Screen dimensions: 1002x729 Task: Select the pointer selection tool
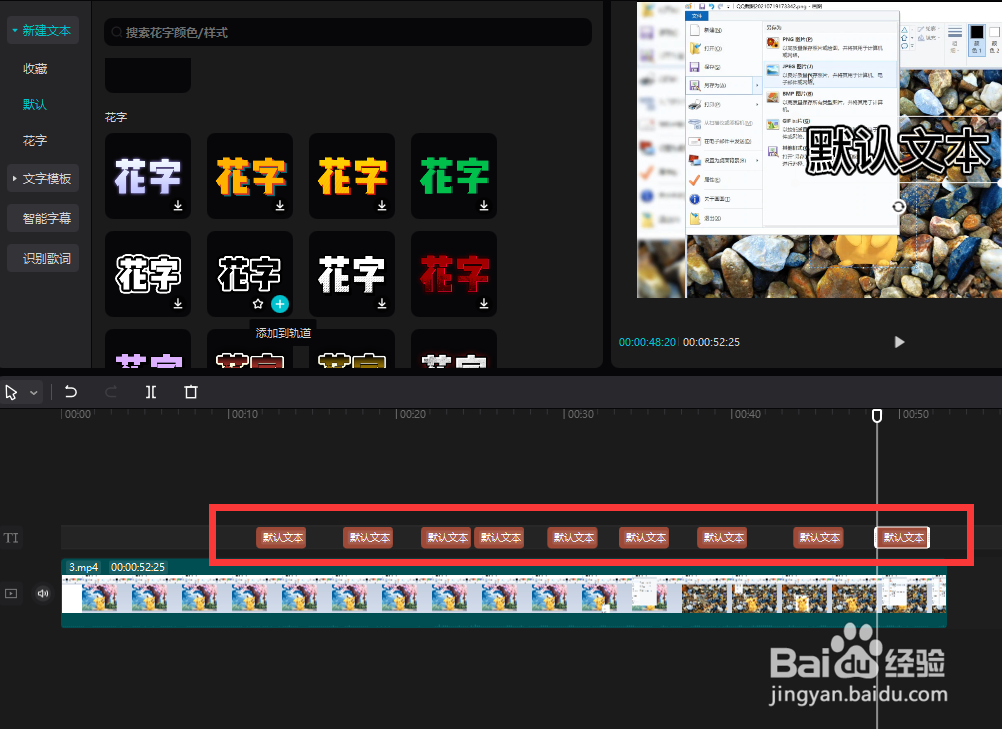(x=12, y=392)
